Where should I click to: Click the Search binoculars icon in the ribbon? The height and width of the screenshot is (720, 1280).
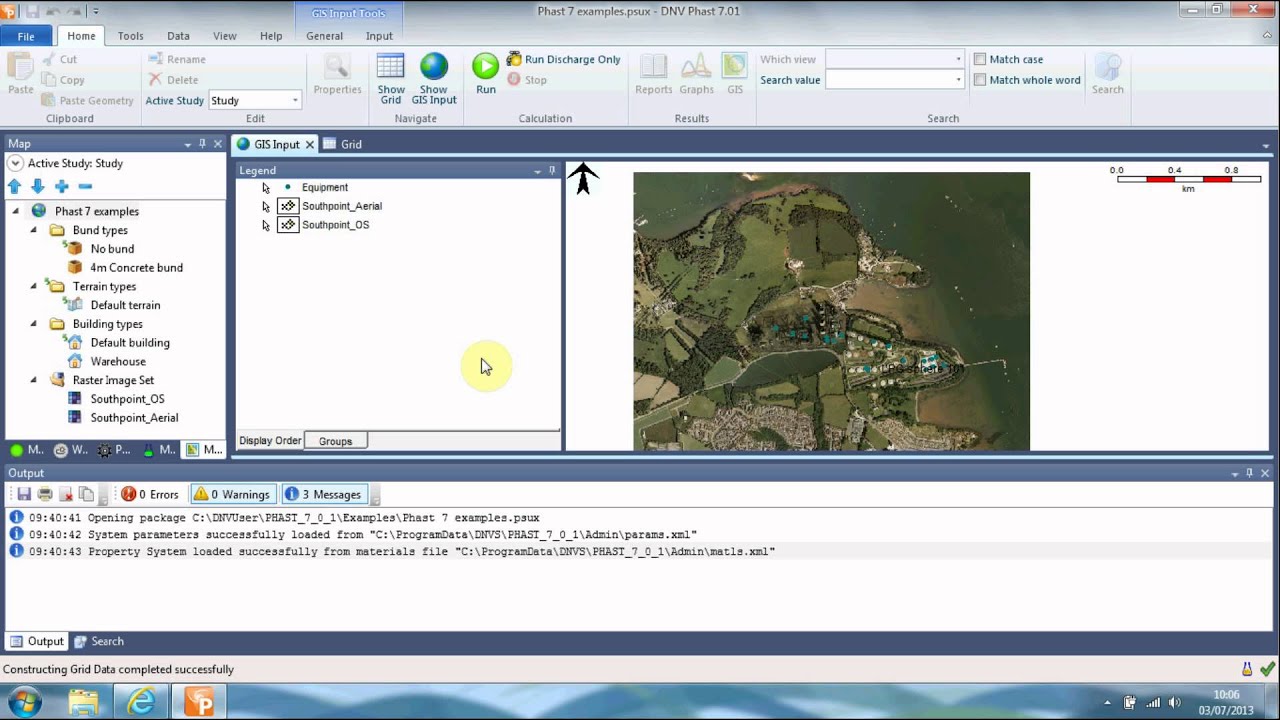[1107, 67]
